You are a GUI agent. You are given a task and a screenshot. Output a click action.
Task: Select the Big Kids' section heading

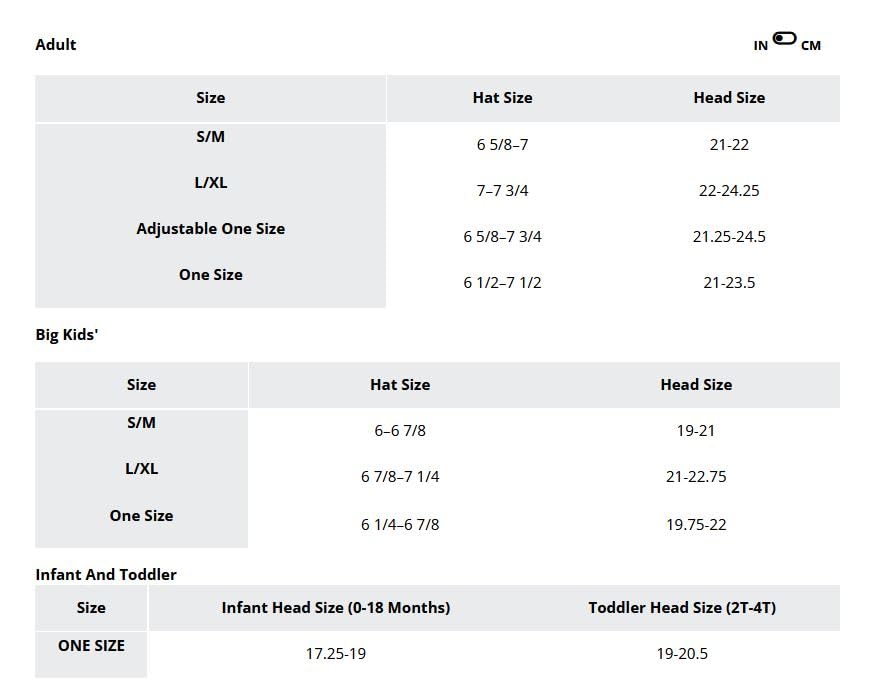click(x=67, y=335)
